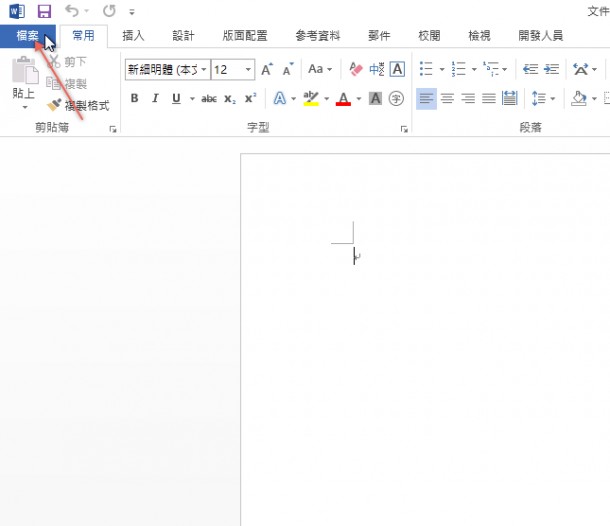This screenshot has height=526, width=610.
Task: Justify the paragraph text
Action: 489,98
